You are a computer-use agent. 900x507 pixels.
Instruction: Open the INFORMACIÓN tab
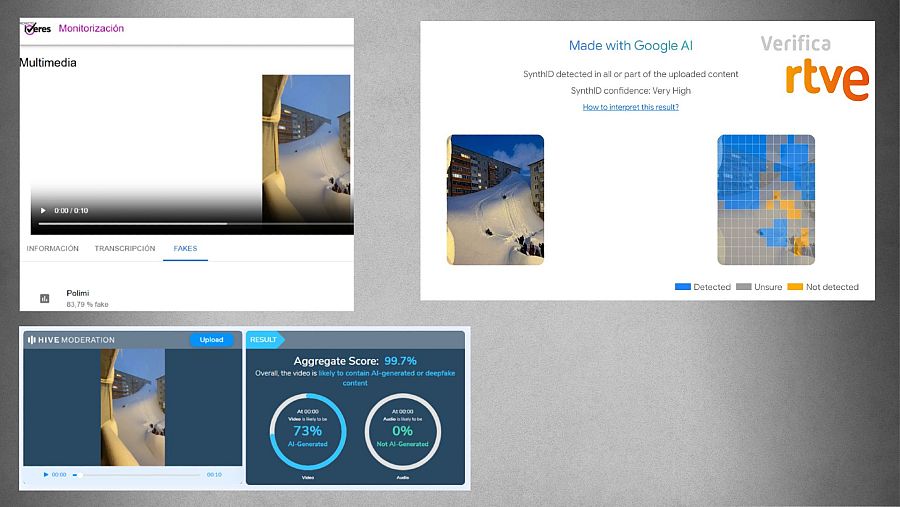(53, 249)
